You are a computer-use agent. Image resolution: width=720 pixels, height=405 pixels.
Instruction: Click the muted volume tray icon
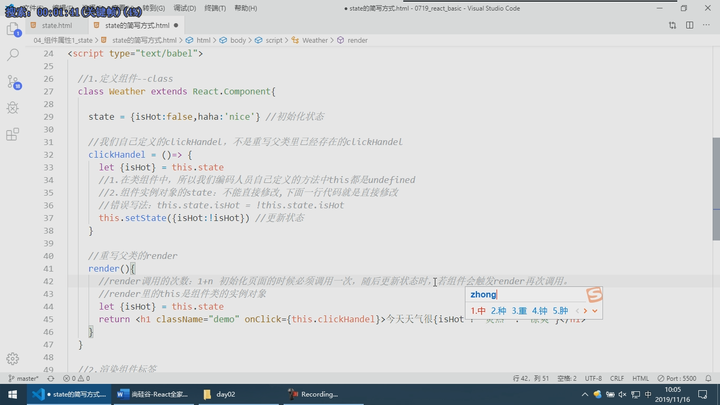tap(622, 394)
